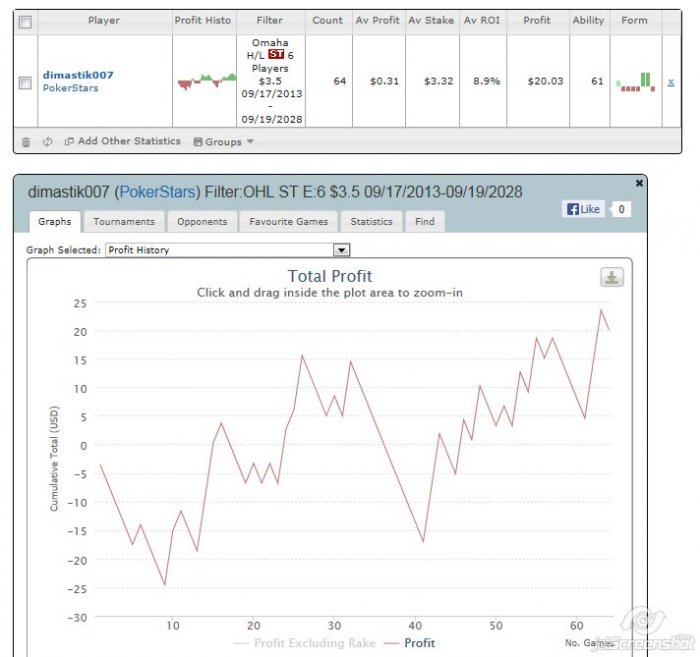The height and width of the screenshot is (657, 700).
Task: Sort by the Av Stake column header
Action: (x=431, y=21)
